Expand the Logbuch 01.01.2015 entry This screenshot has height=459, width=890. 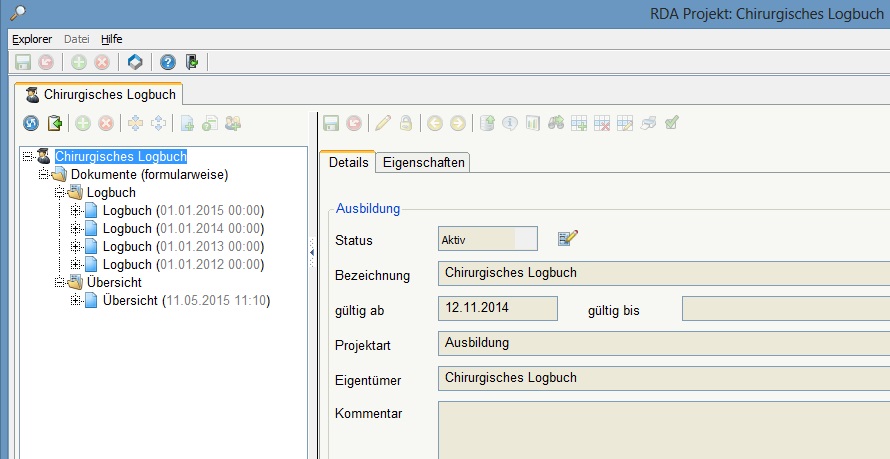pos(76,210)
